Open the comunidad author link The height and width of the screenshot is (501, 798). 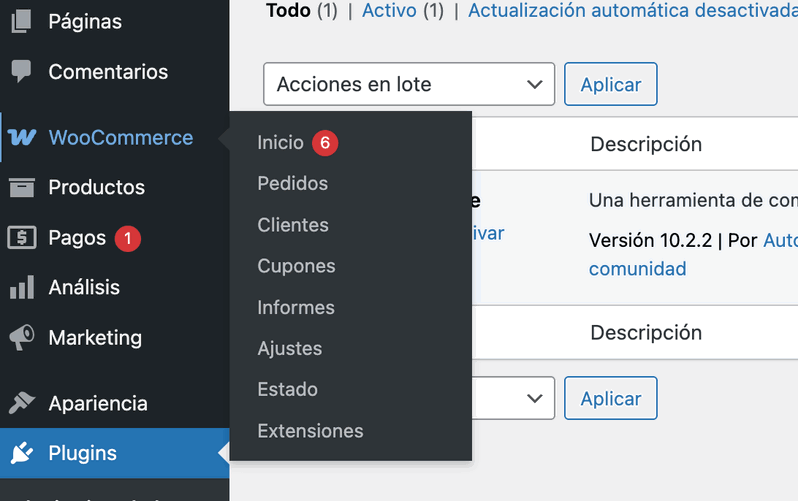click(x=638, y=268)
